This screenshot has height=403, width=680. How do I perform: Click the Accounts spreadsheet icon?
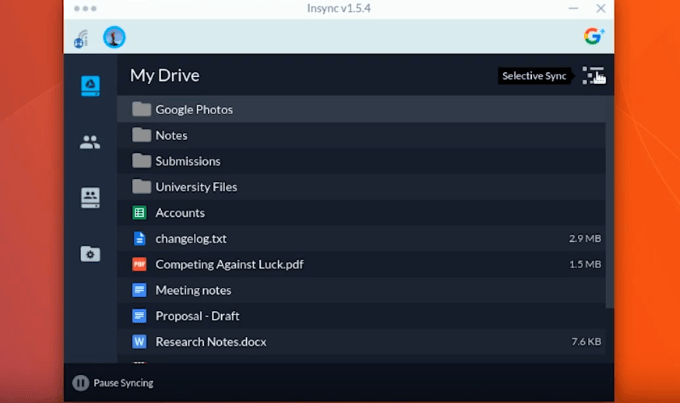coord(139,213)
